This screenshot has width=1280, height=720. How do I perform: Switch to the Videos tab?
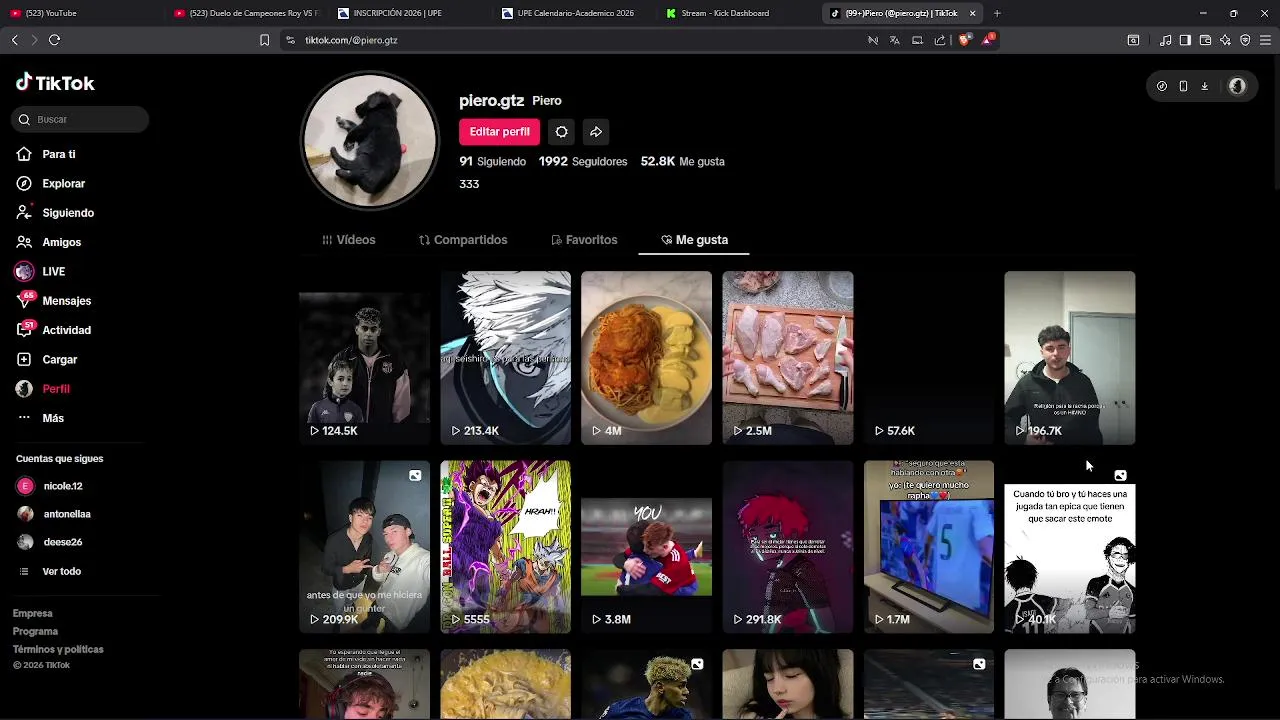[349, 240]
